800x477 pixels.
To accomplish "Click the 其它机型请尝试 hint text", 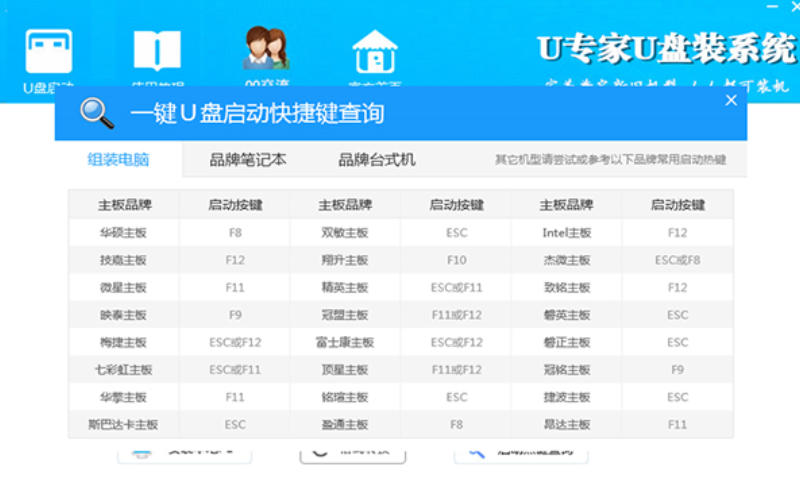I will click(610, 160).
